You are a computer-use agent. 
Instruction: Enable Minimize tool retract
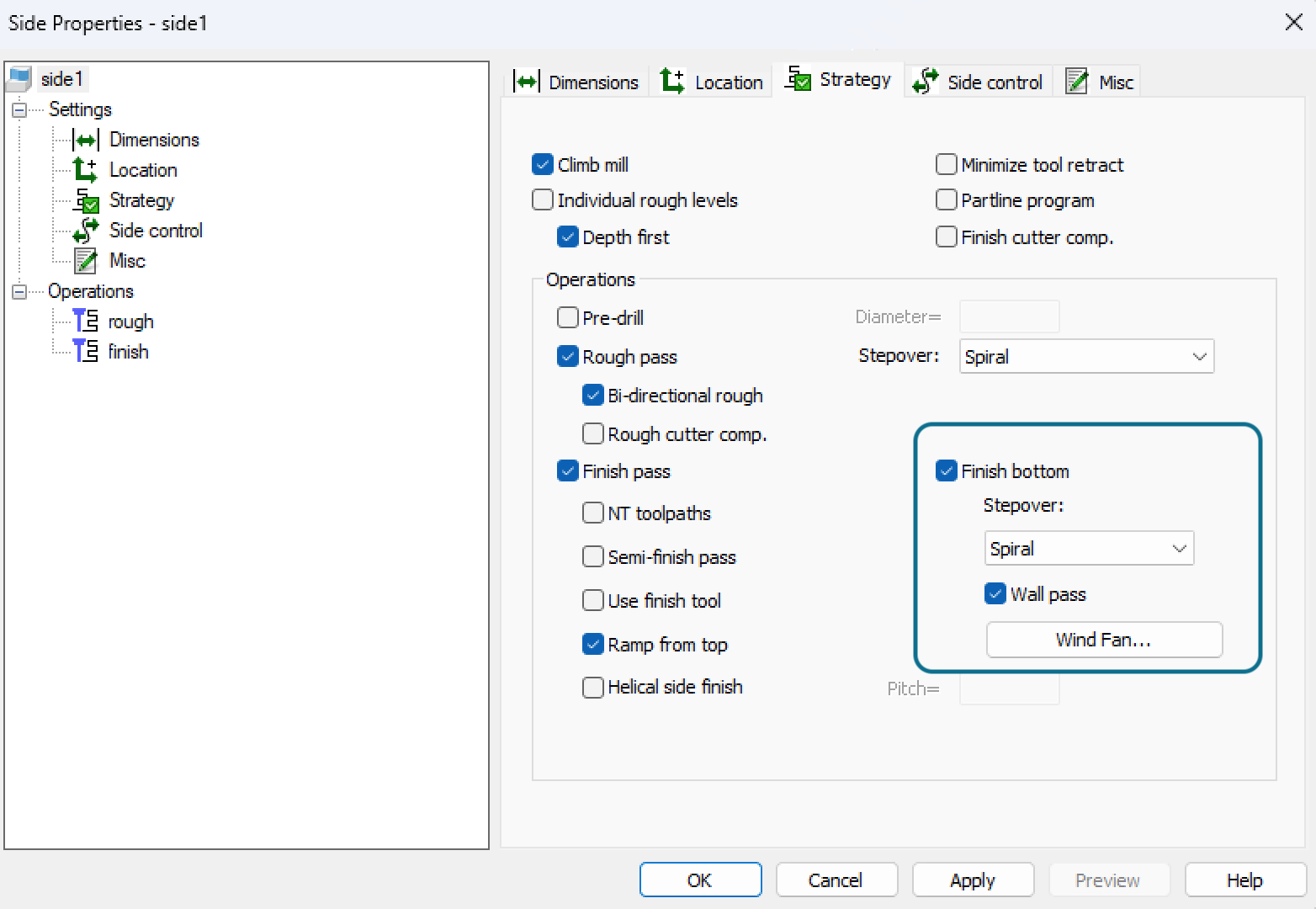(946, 164)
